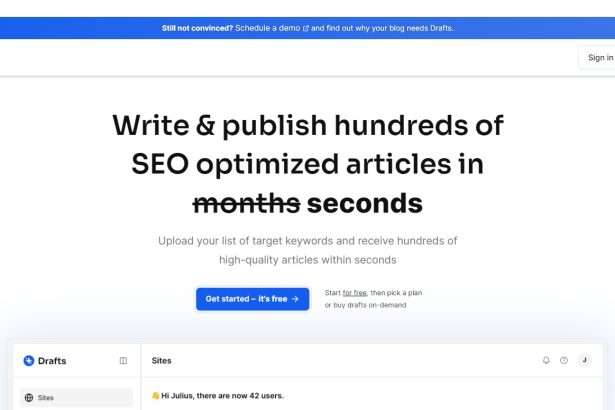Screen dimensions: 615x410
Task: Click the help icon next to bell
Action: pyautogui.click(x=564, y=360)
